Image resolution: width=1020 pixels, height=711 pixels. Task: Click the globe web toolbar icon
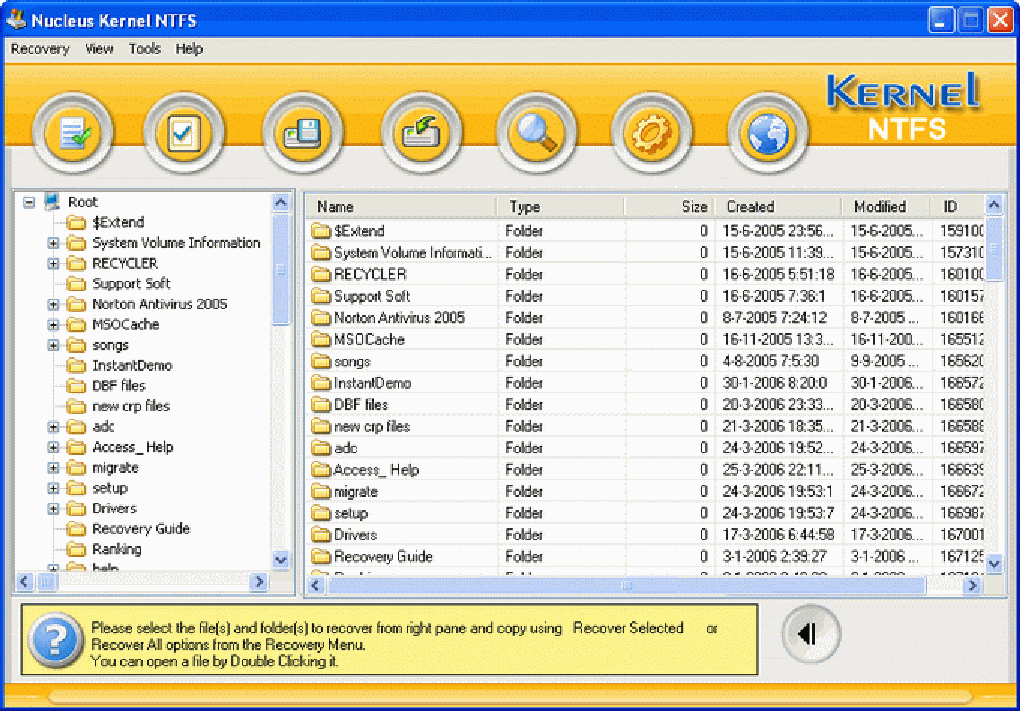coord(768,134)
